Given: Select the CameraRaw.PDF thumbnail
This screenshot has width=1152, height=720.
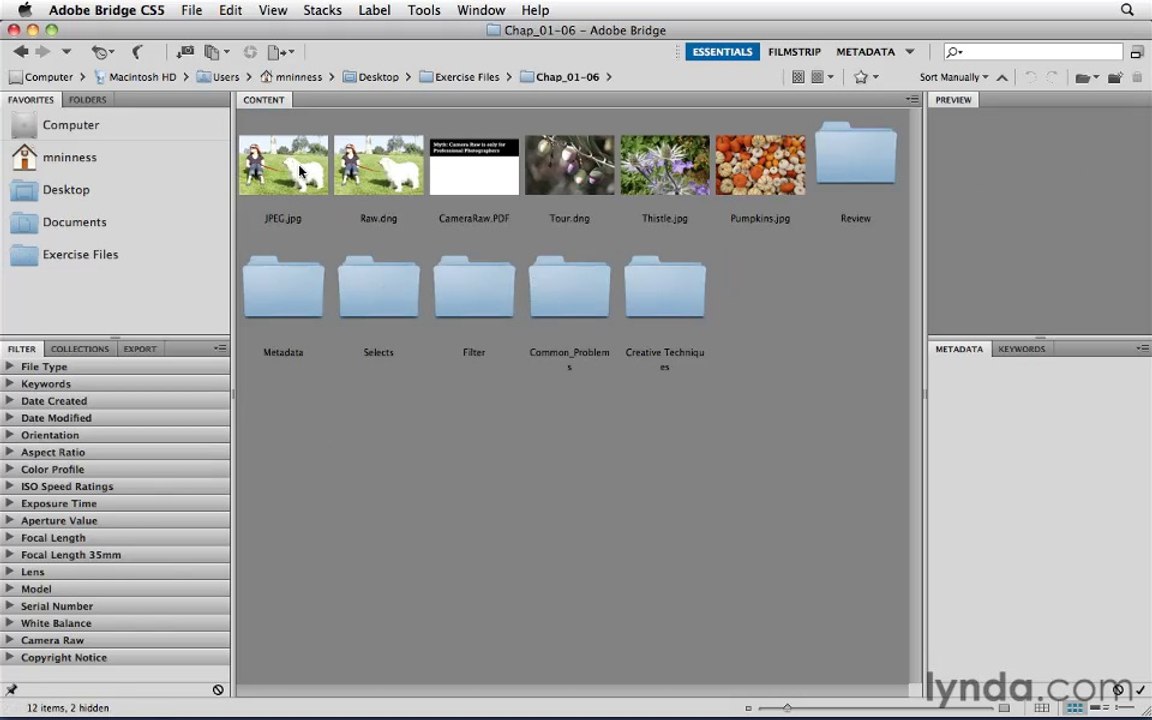Looking at the screenshot, I should click(x=475, y=165).
